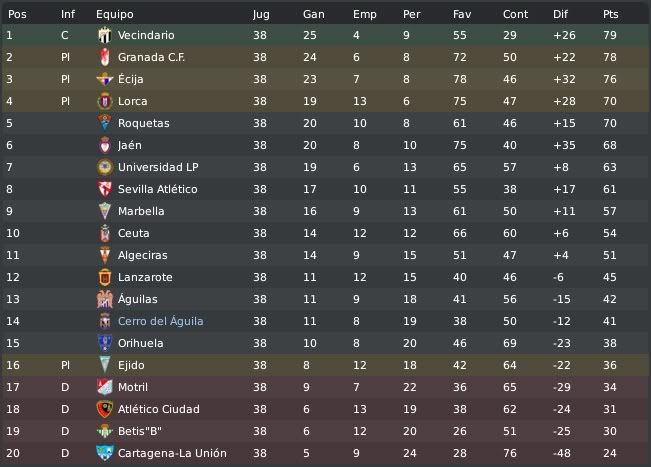Image resolution: width=651 pixels, height=467 pixels.
Task: Open the Cerro del Águila team link
Action: (161, 321)
